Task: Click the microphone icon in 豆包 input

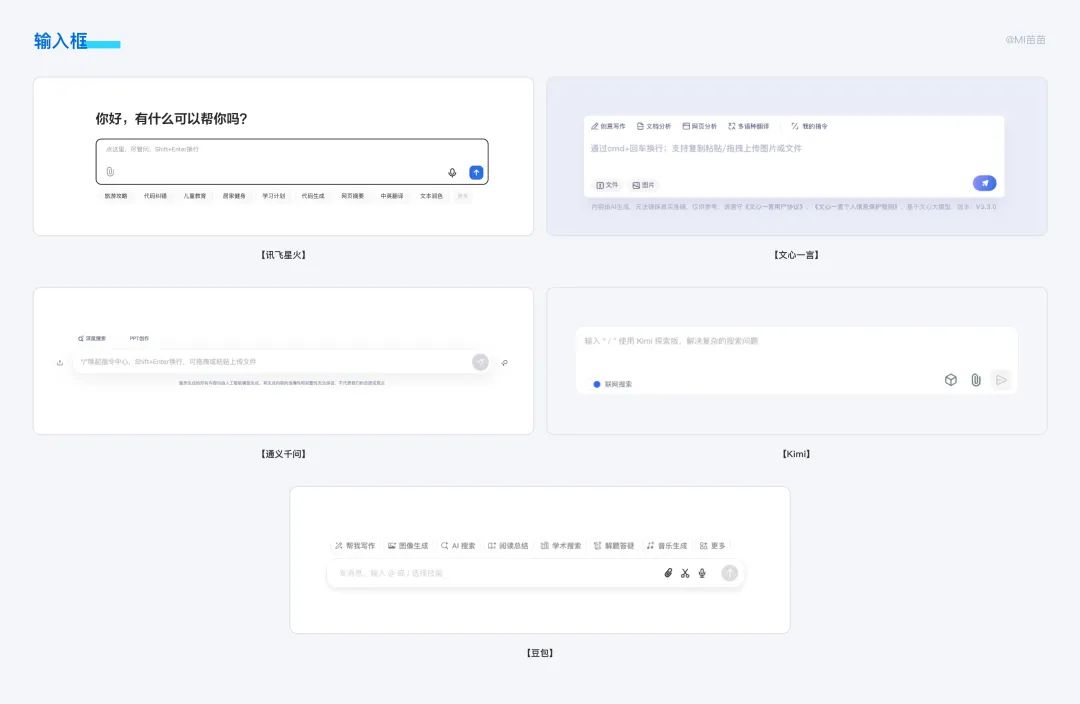Action: pos(702,573)
